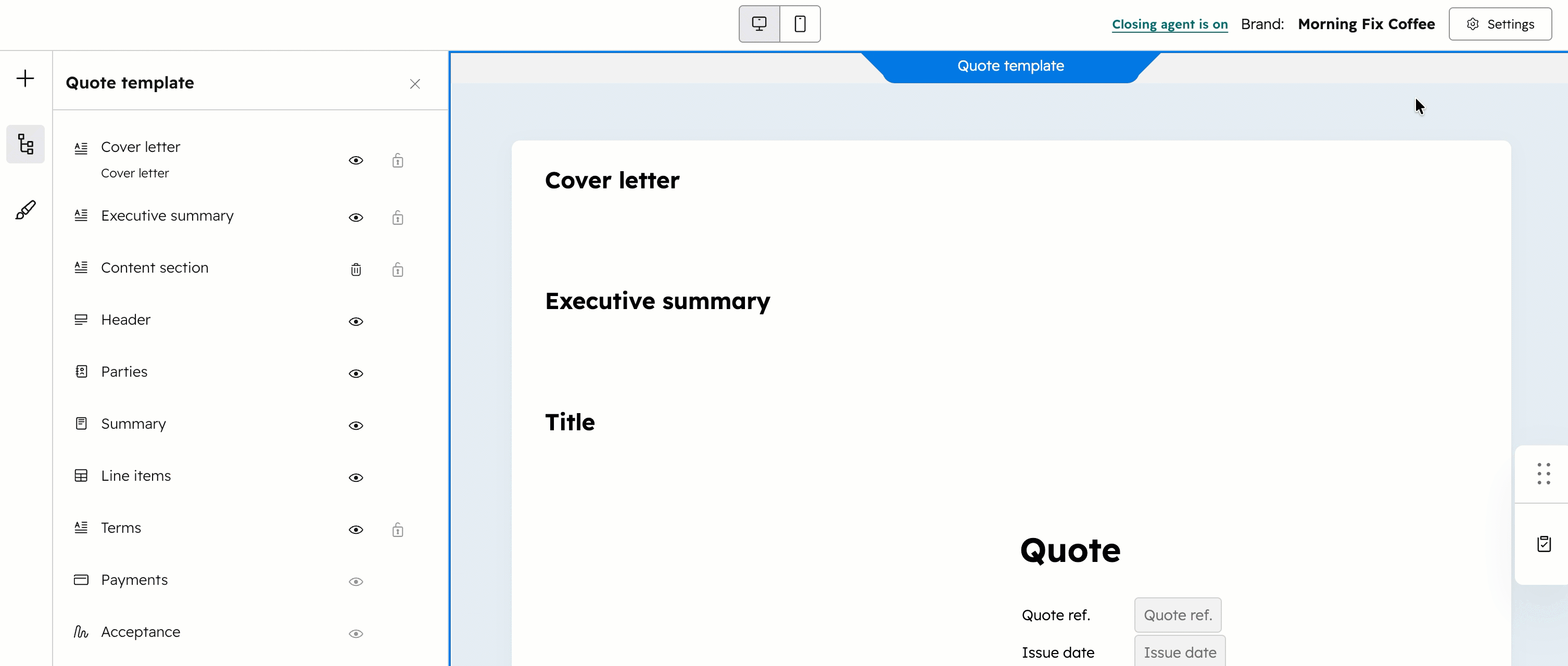This screenshot has height=666, width=1568.
Task: Open the paintbrush styles icon
Action: pyautogui.click(x=26, y=210)
